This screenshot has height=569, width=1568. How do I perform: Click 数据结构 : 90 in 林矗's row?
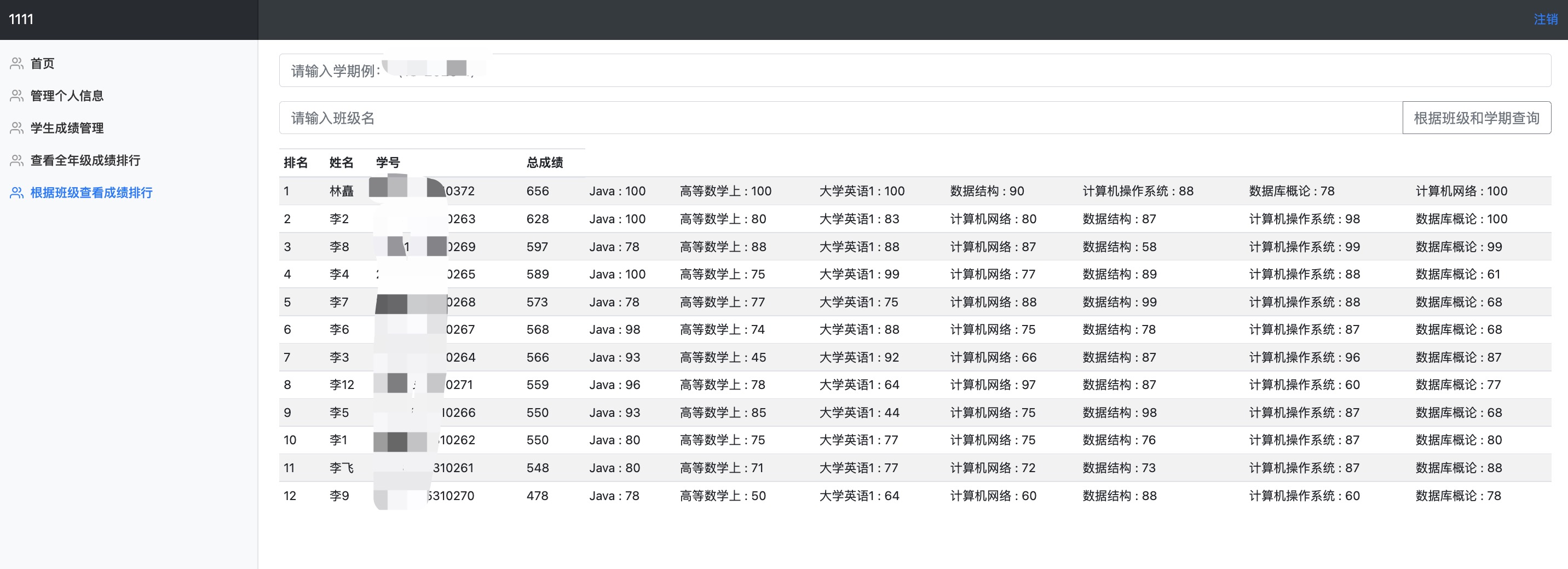point(987,191)
